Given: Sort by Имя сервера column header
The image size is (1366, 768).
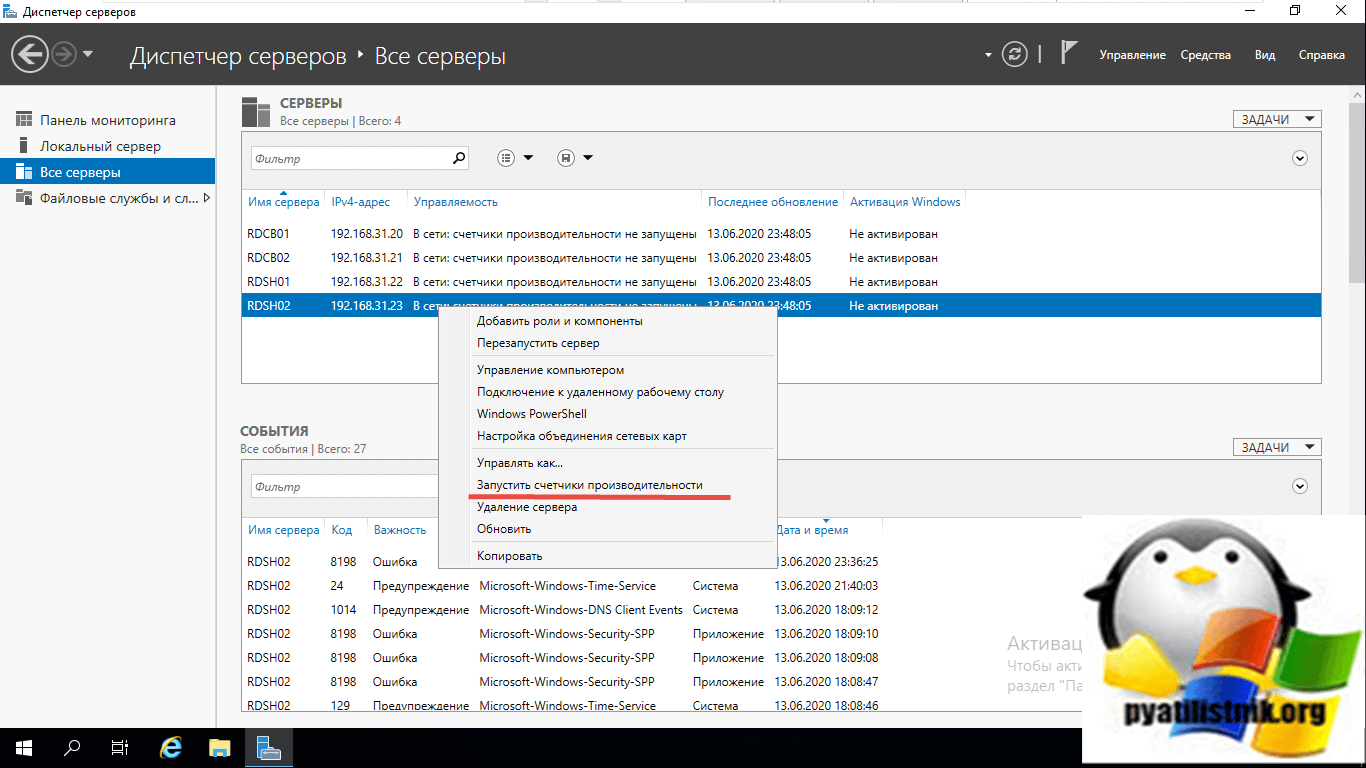Looking at the screenshot, I should [284, 202].
